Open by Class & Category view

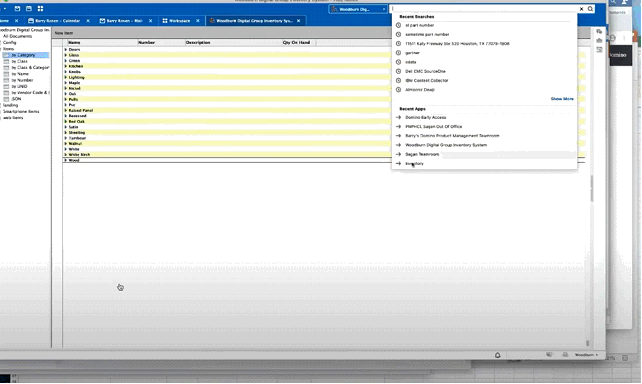pos(30,68)
